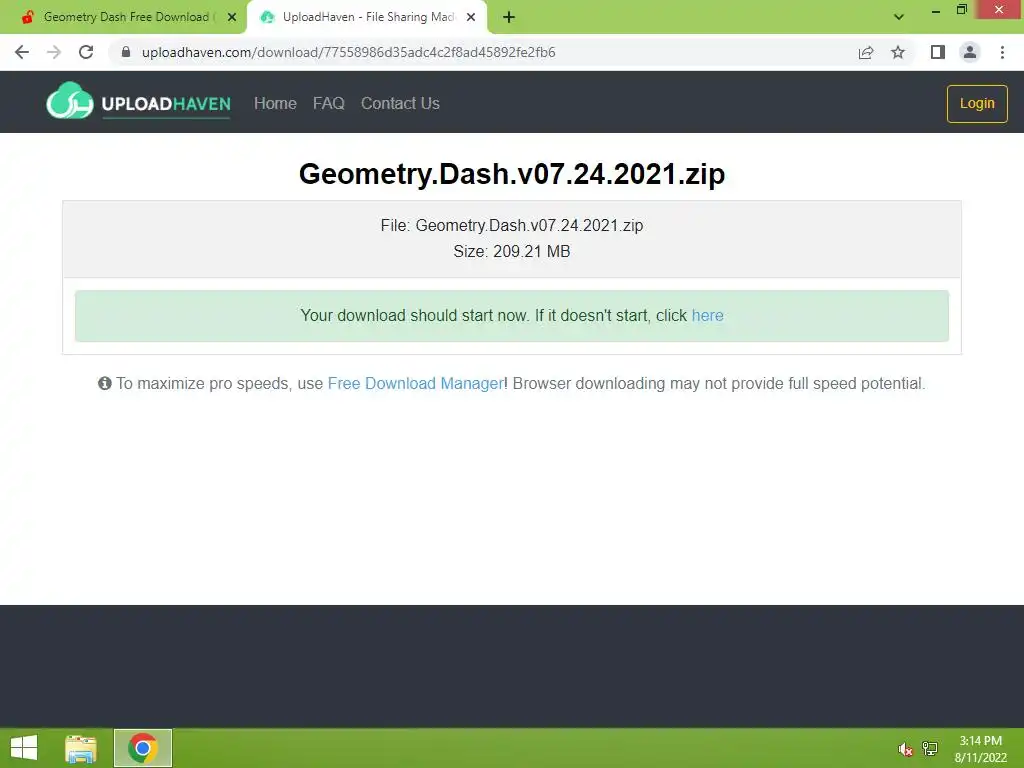Open a new browser tab

pos(509,17)
